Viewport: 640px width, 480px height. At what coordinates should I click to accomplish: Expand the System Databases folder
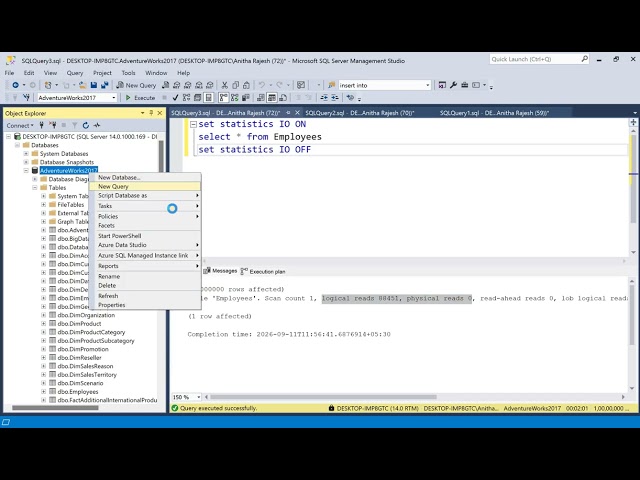click(26, 153)
